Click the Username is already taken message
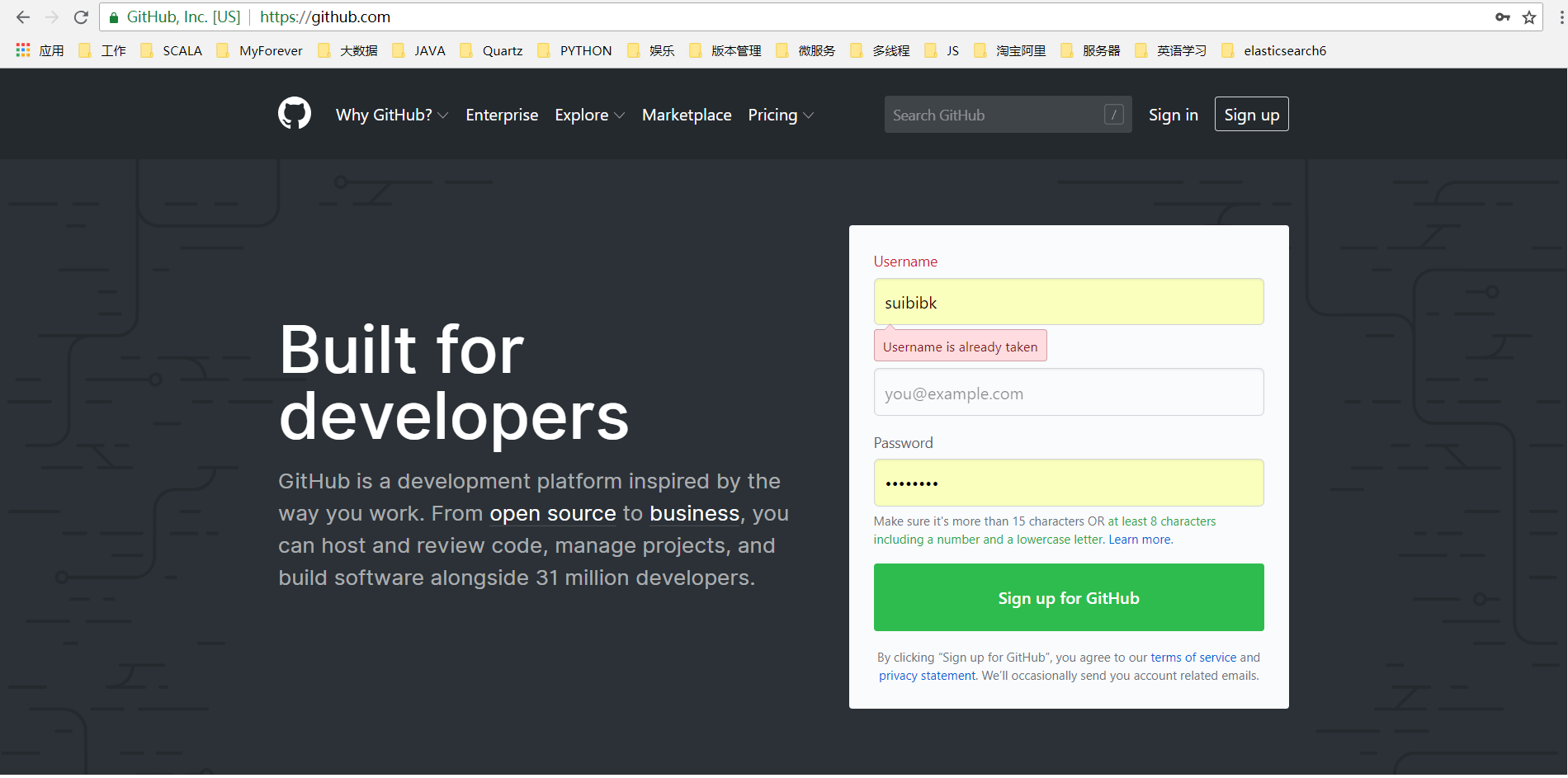 pos(961,347)
